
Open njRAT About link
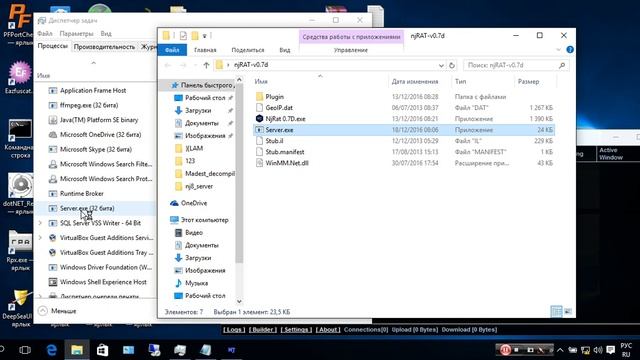pos(328,330)
